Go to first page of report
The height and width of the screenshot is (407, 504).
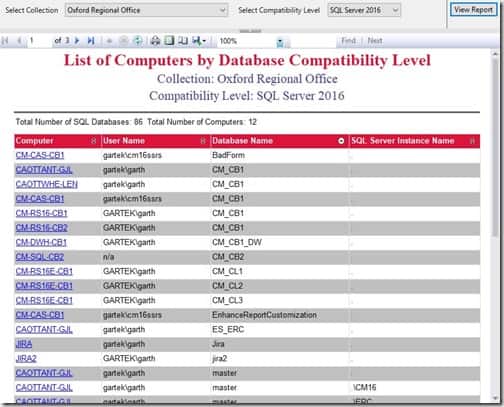coord(5,41)
